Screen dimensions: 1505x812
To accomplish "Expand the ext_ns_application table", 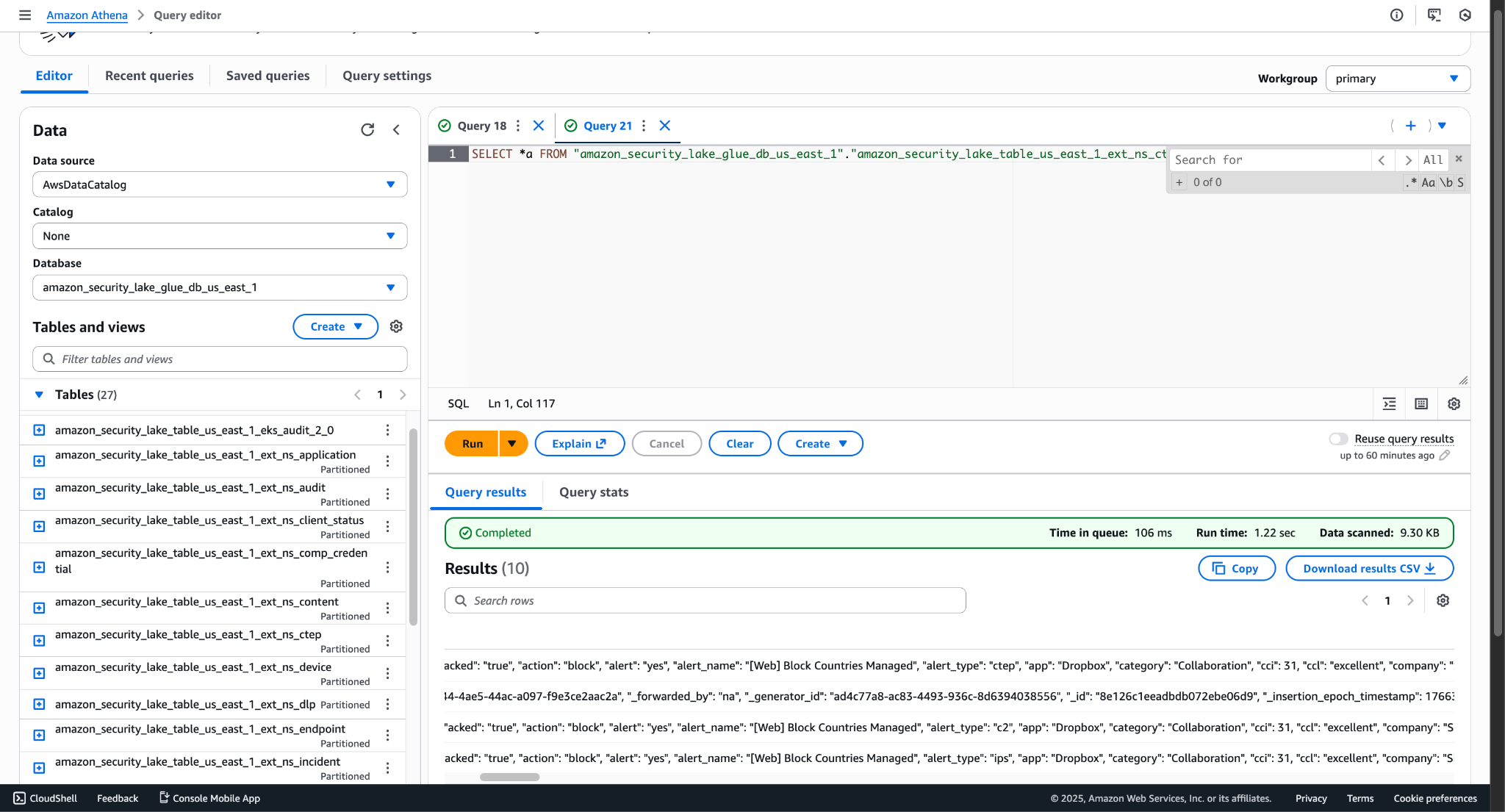I will click(39, 461).
